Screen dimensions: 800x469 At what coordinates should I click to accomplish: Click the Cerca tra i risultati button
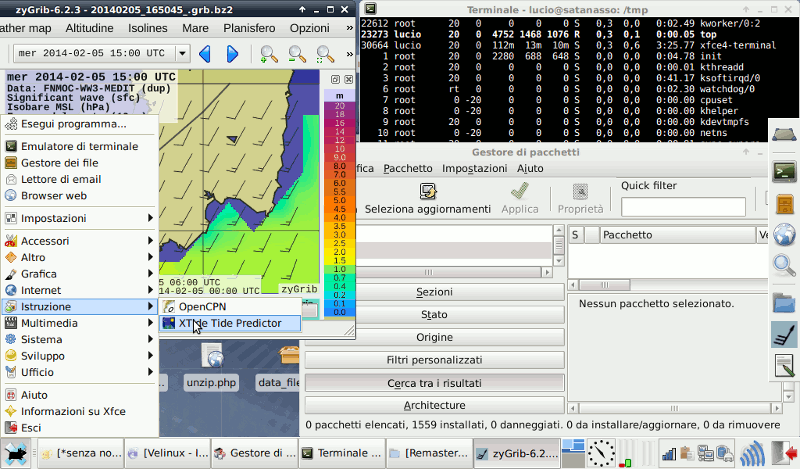click(434, 383)
